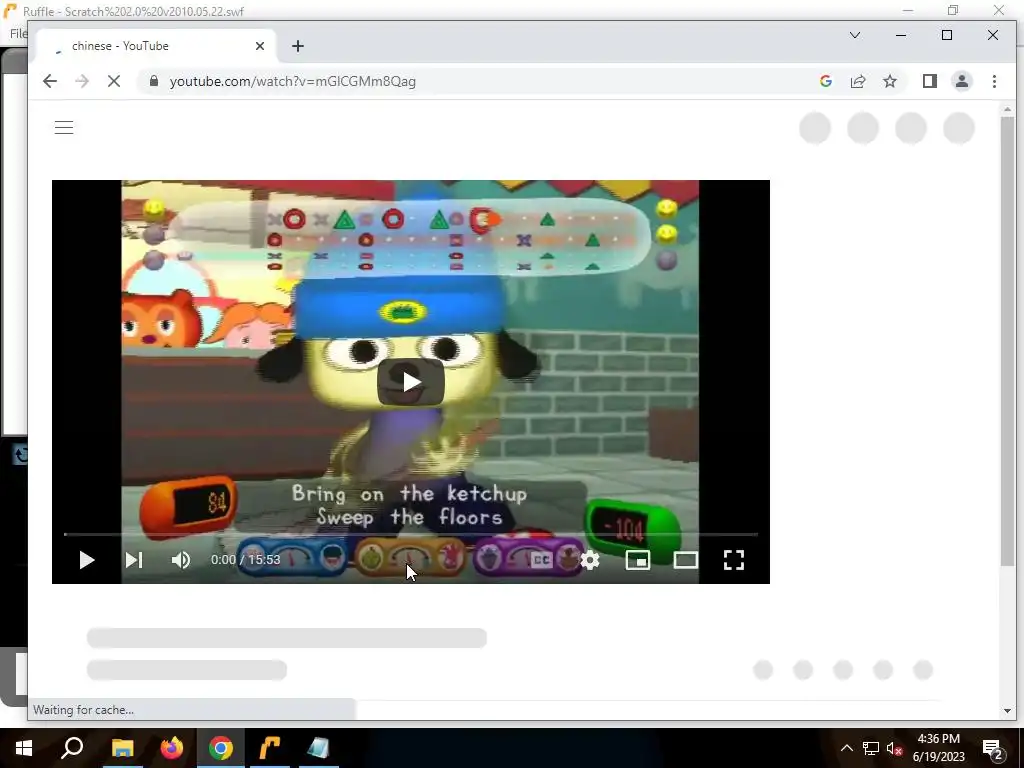Click the 0:00 / 15:53 time display

tap(246, 560)
